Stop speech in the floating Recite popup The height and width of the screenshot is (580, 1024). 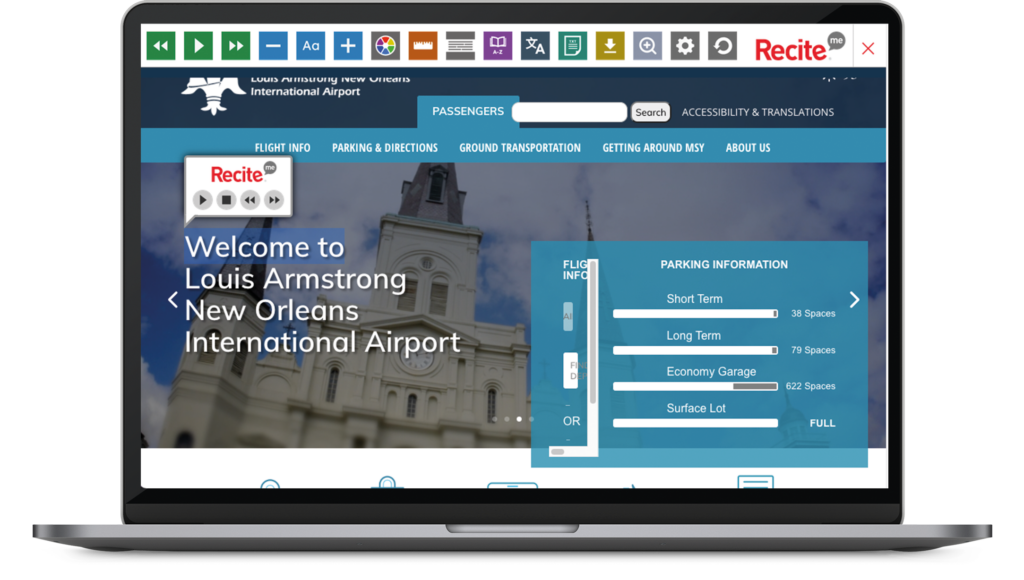226,200
